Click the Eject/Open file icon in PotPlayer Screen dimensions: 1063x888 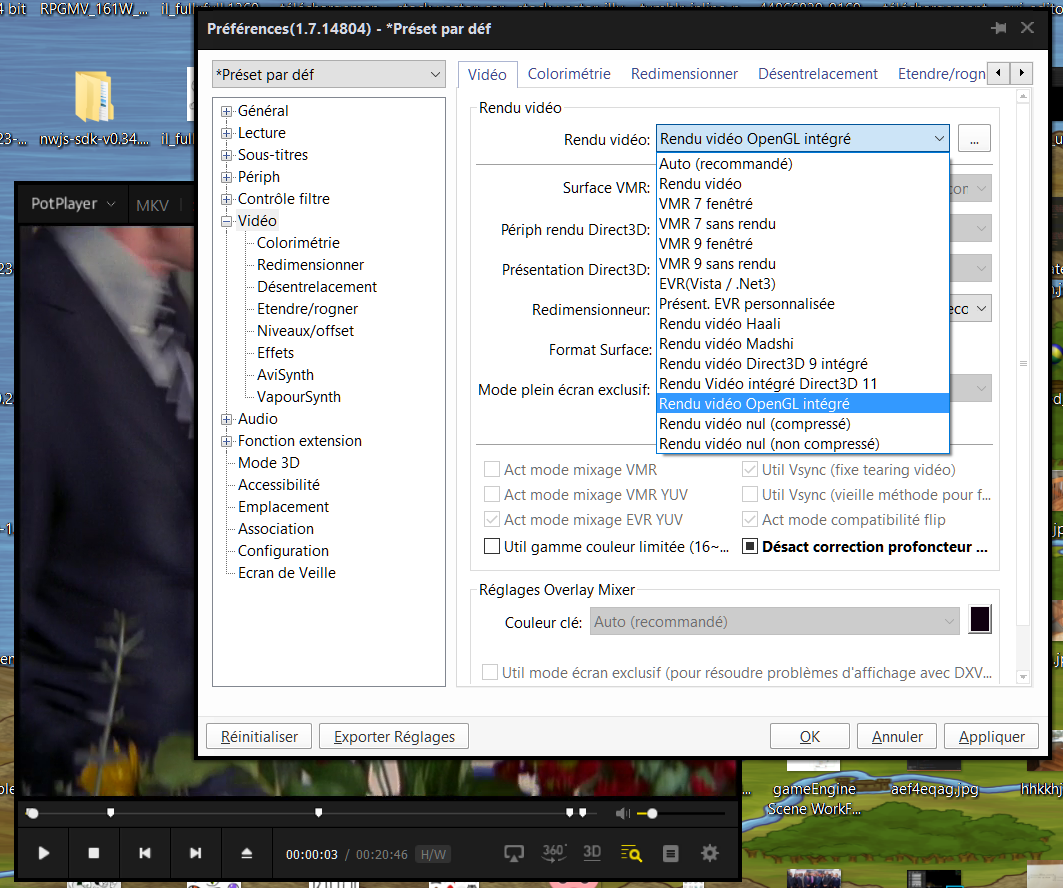(247, 853)
